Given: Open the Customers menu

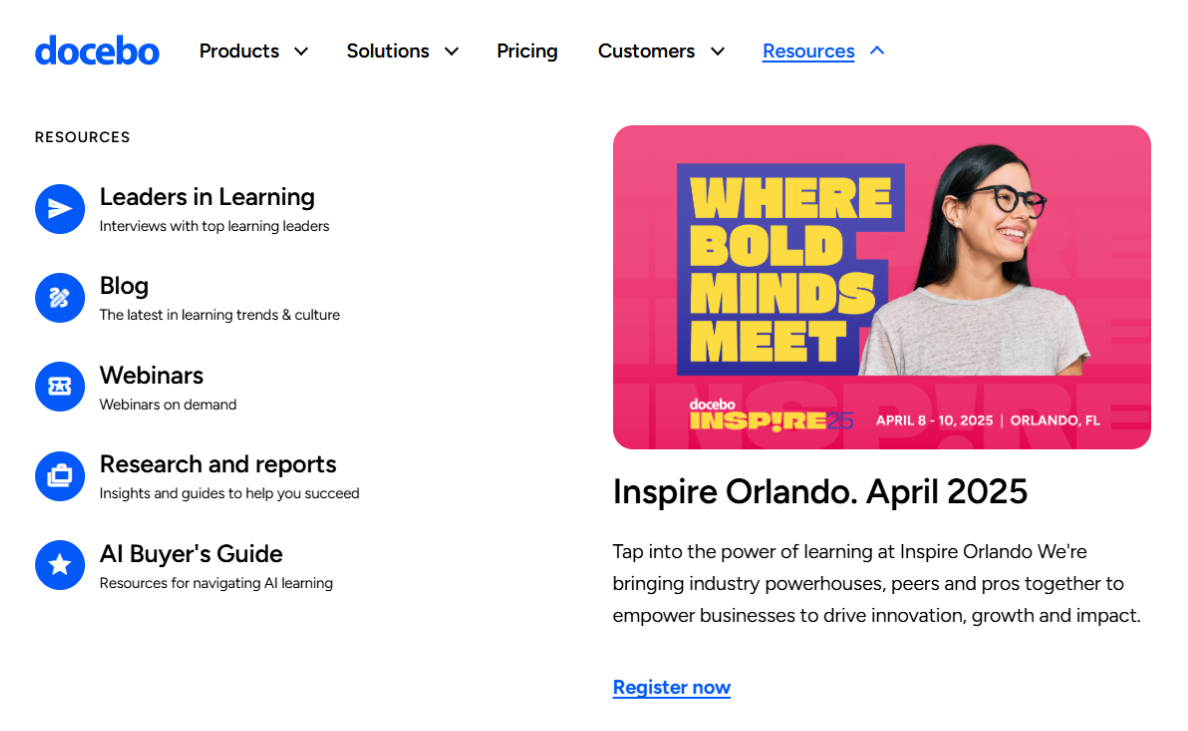Looking at the screenshot, I should point(646,51).
